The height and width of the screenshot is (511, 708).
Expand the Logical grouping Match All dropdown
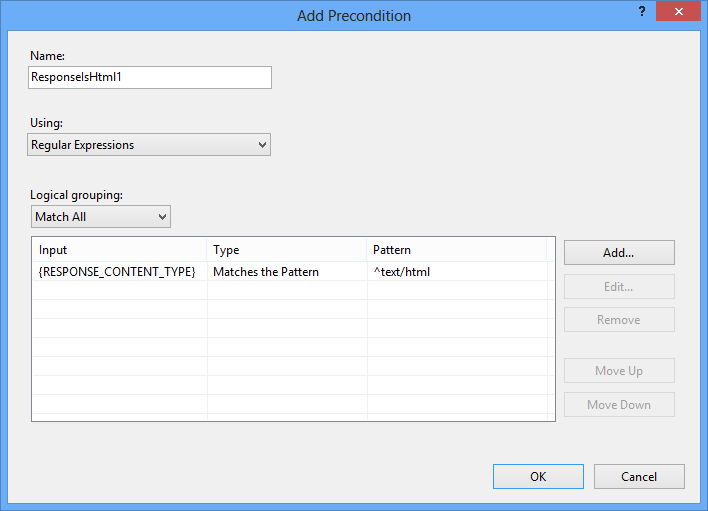(x=101, y=217)
